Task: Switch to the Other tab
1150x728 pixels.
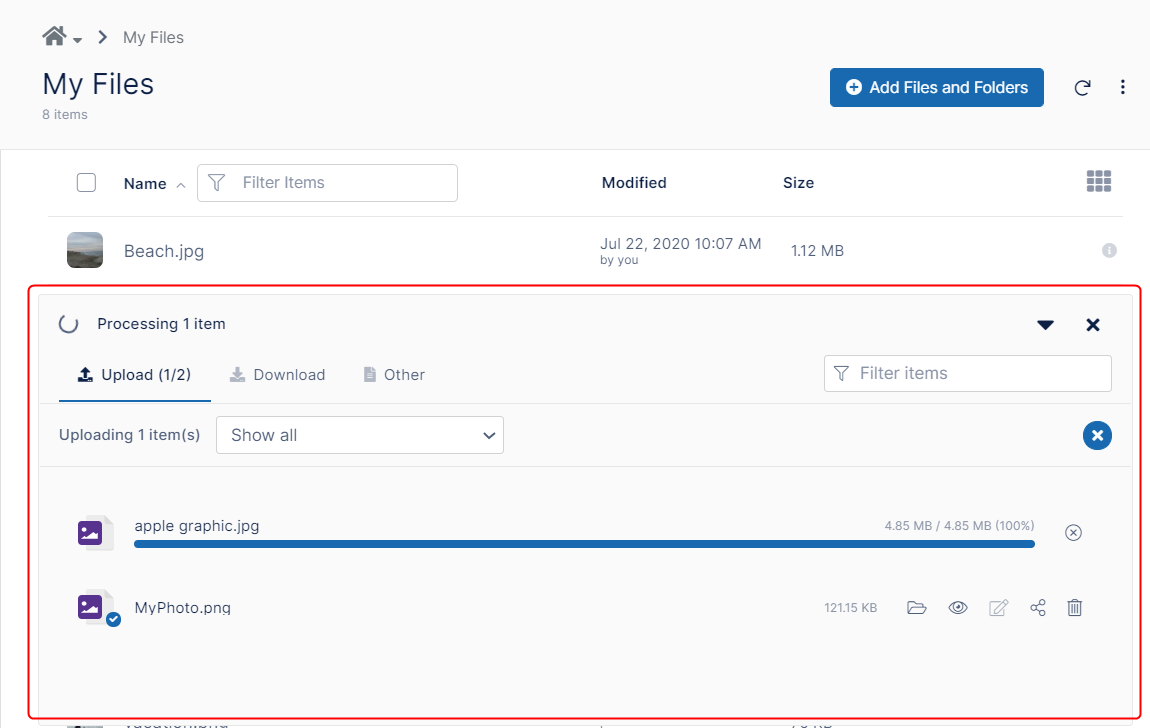Action: coord(394,375)
